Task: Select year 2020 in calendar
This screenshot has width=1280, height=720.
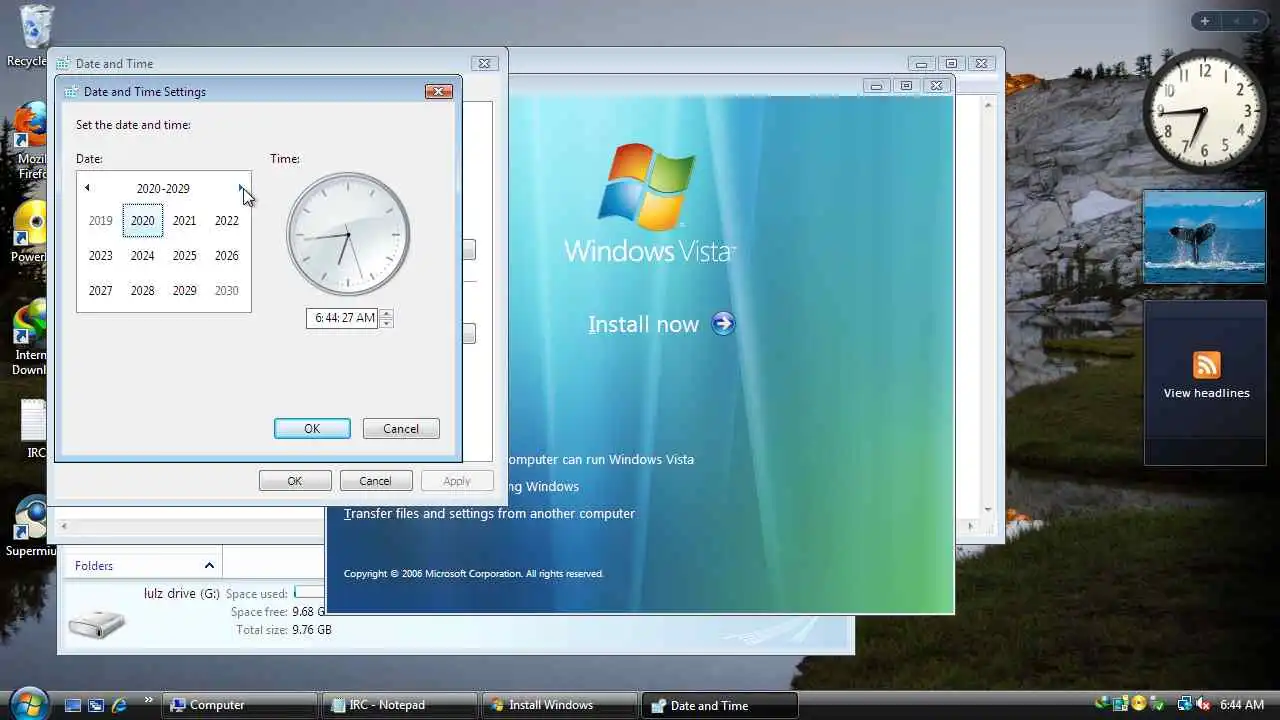Action: coord(143,221)
